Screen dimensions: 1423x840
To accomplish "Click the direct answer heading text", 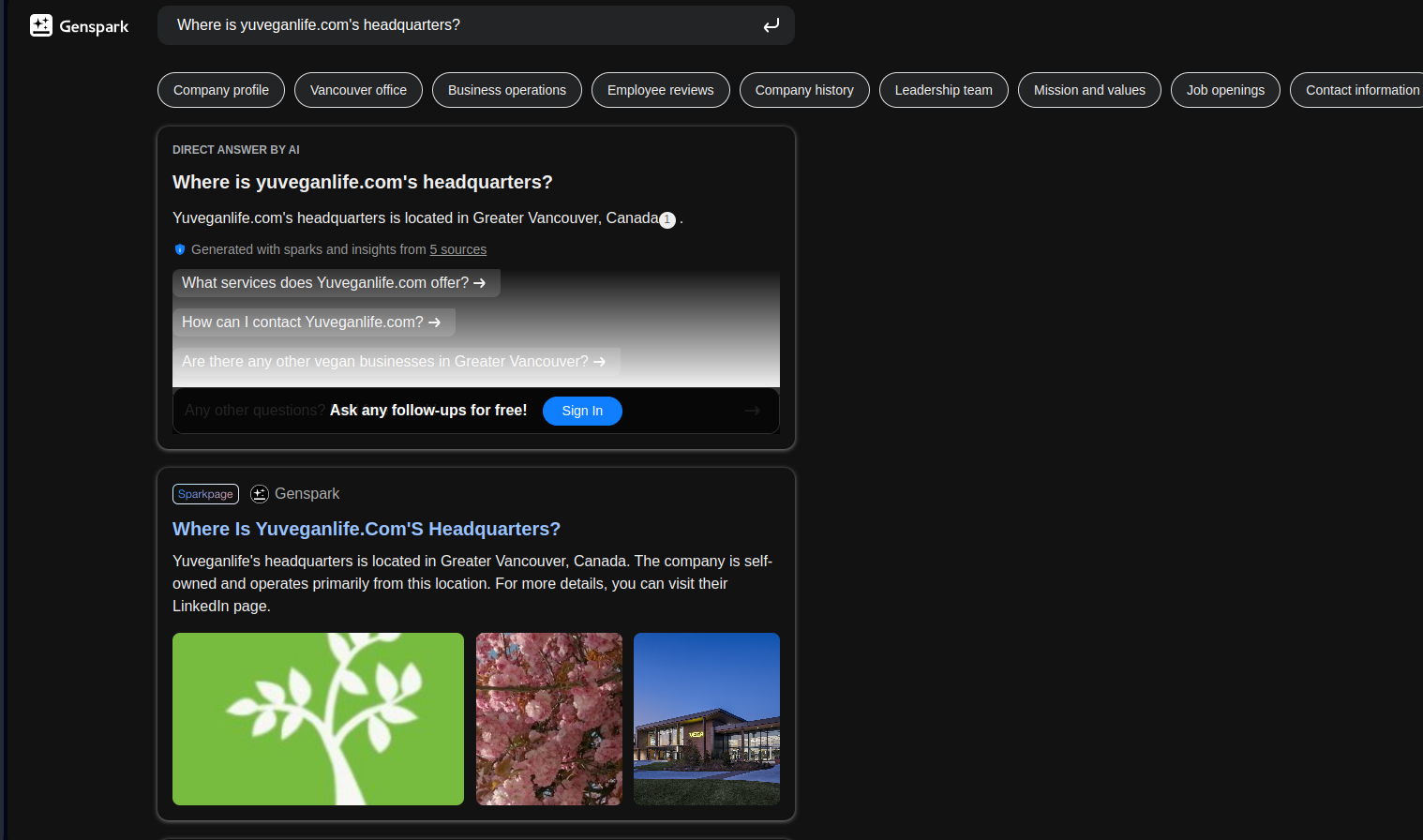I will (363, 182).
